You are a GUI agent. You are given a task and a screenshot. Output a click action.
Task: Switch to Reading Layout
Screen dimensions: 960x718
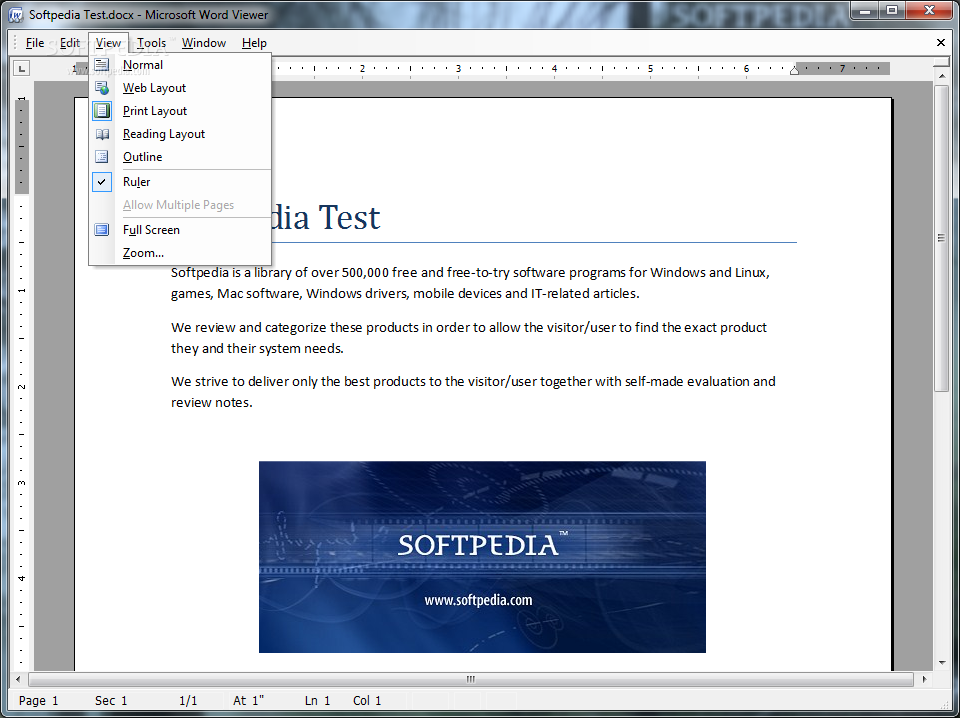(x=180, y=134)
